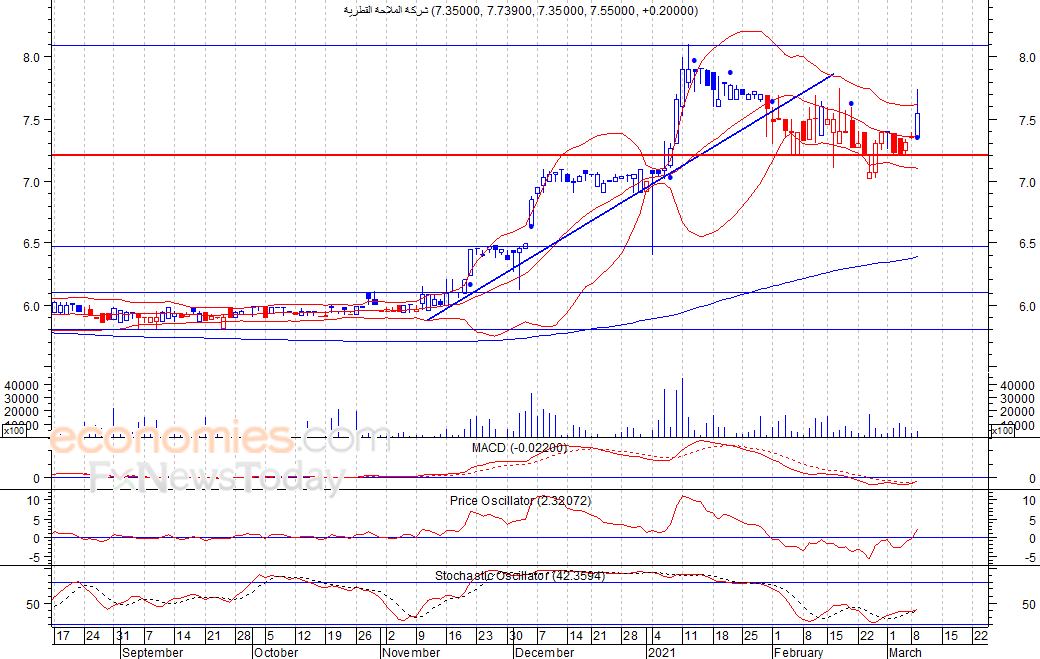
Task: Click the tallest volume bar in January 2021
Action: click(x=682, y=407)
